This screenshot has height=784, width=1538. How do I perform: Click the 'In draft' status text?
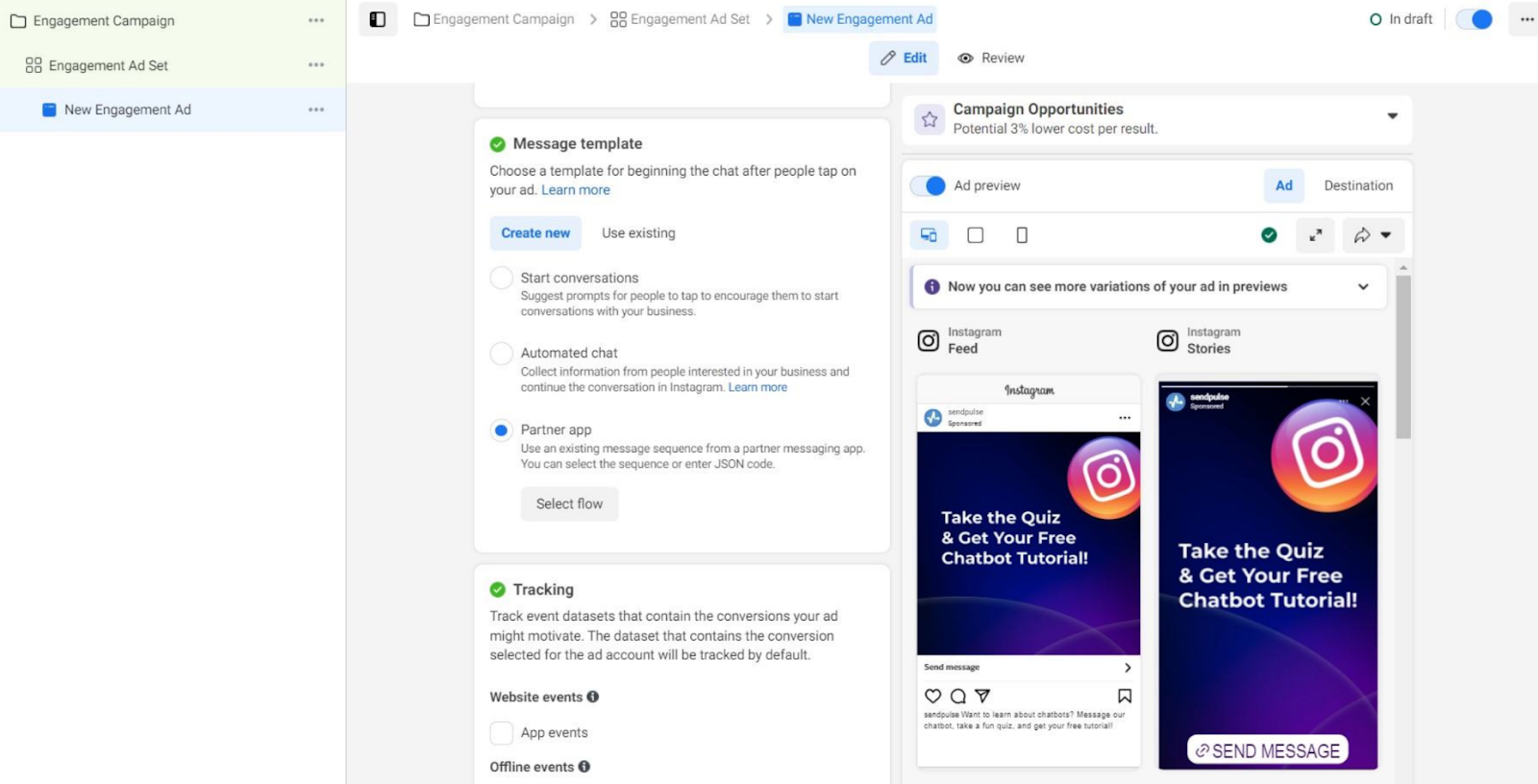pyautogui.click(x=1410, y=19)
